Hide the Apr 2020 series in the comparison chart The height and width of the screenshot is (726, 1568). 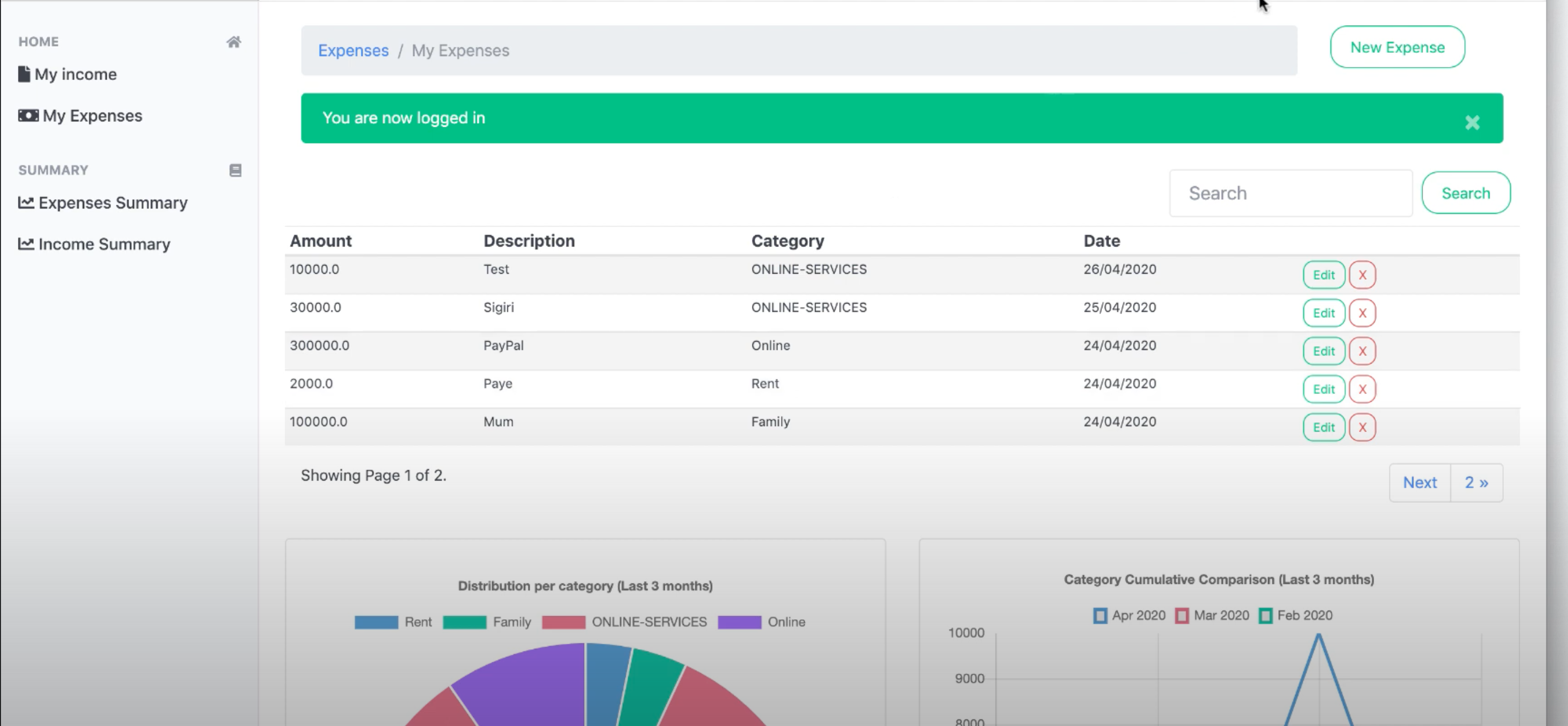click(x=1099, y=615)
